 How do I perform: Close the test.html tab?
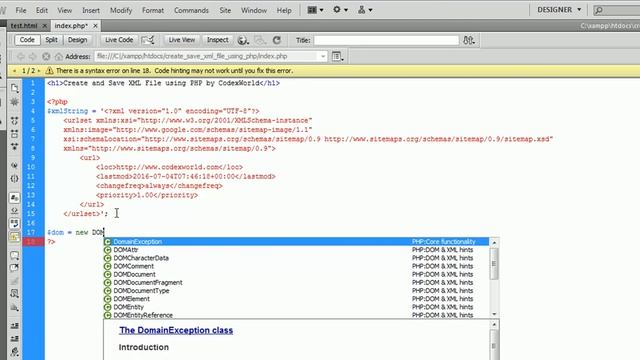pyautogui.click(x=44, y=26)
